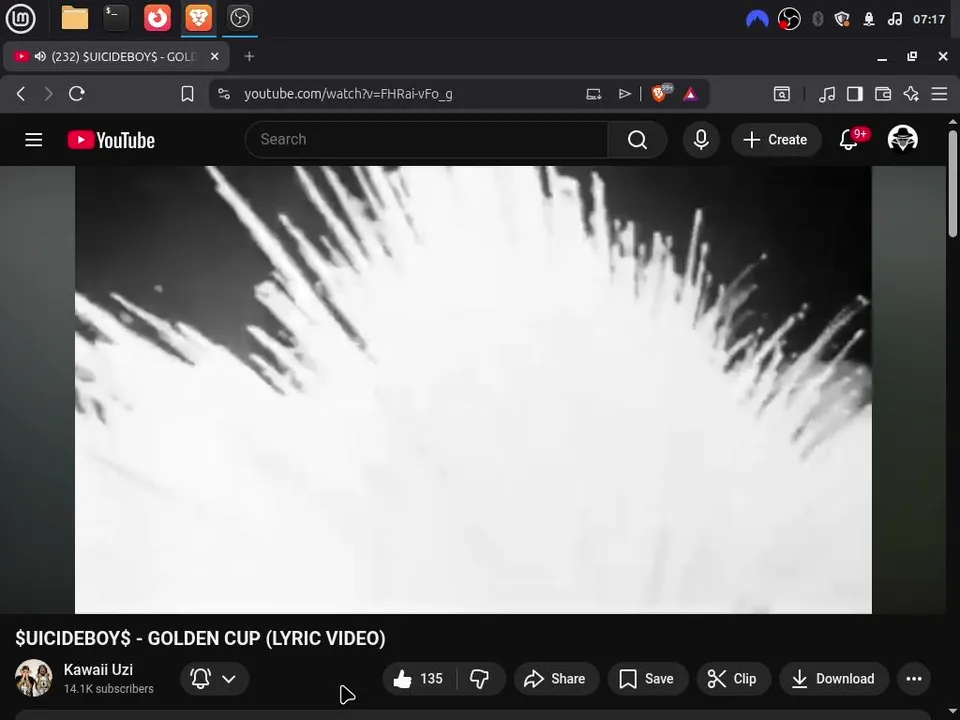
Task: Mute the tab using speaker icon
Action: pyautogui.click(x=40, y=56)
